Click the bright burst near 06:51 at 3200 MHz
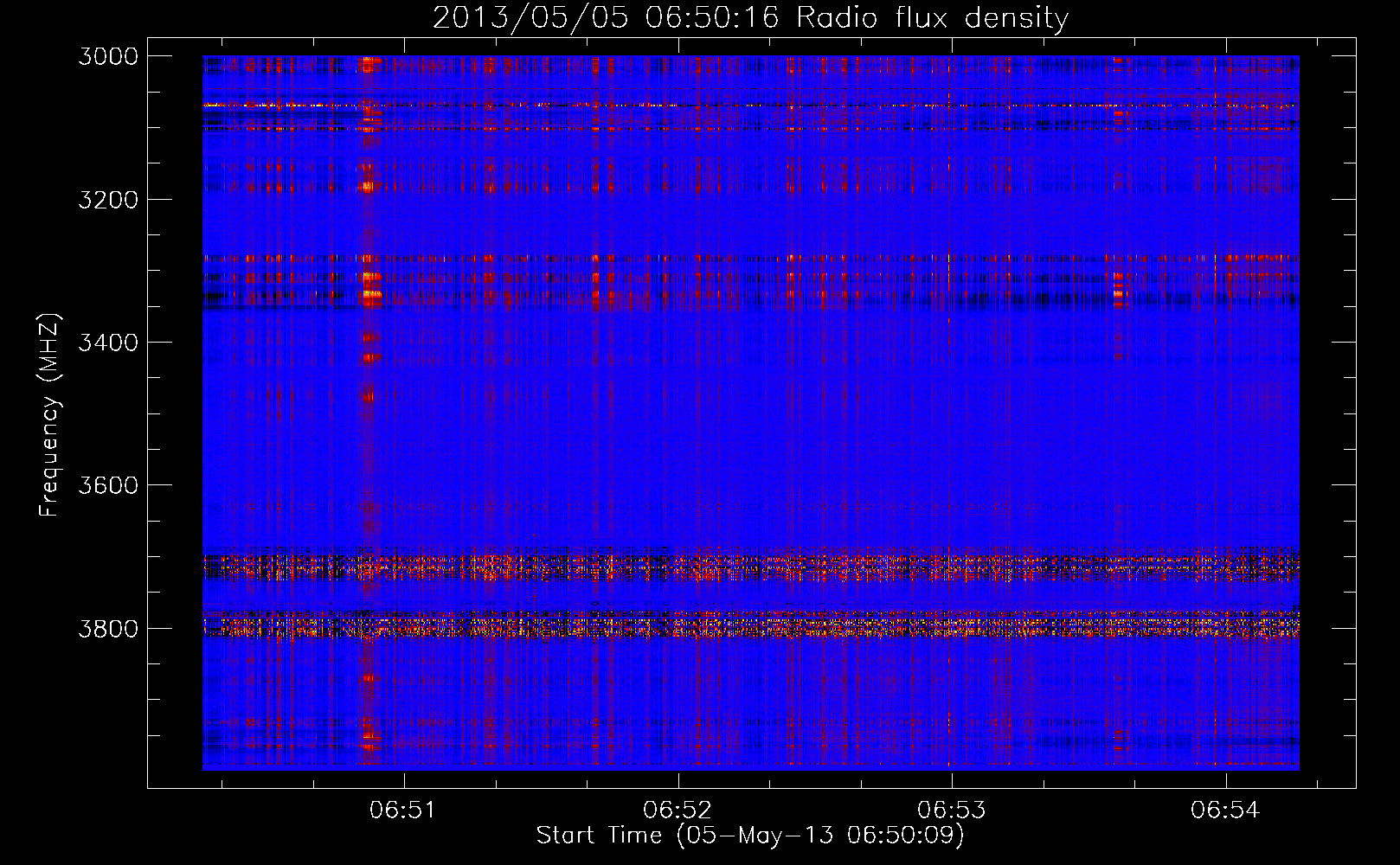The width and height of the screenshot is (1400, 865). pyautogui.click(x=369, y=185)
